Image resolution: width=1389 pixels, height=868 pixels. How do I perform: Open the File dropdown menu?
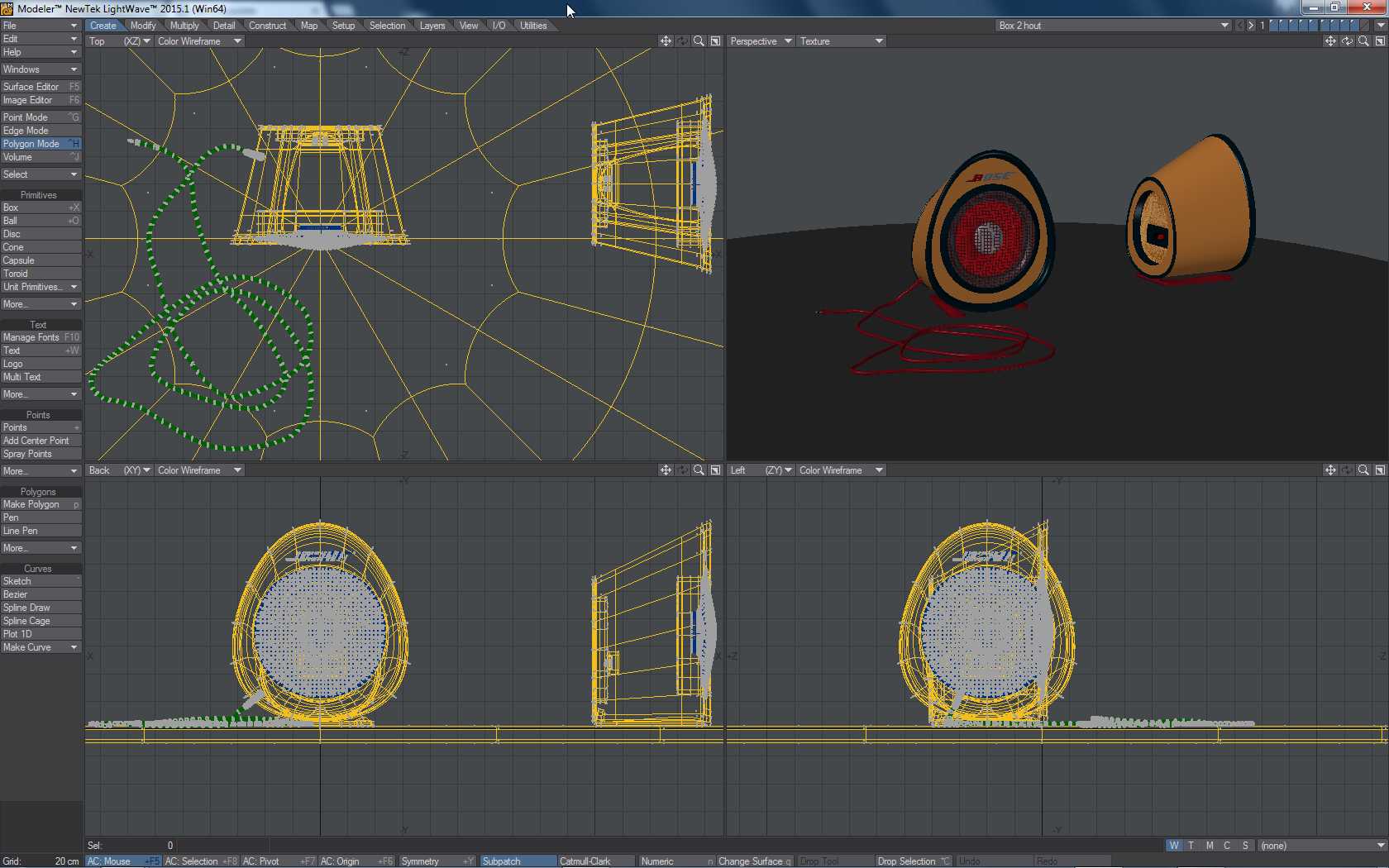tap(41, 26)
